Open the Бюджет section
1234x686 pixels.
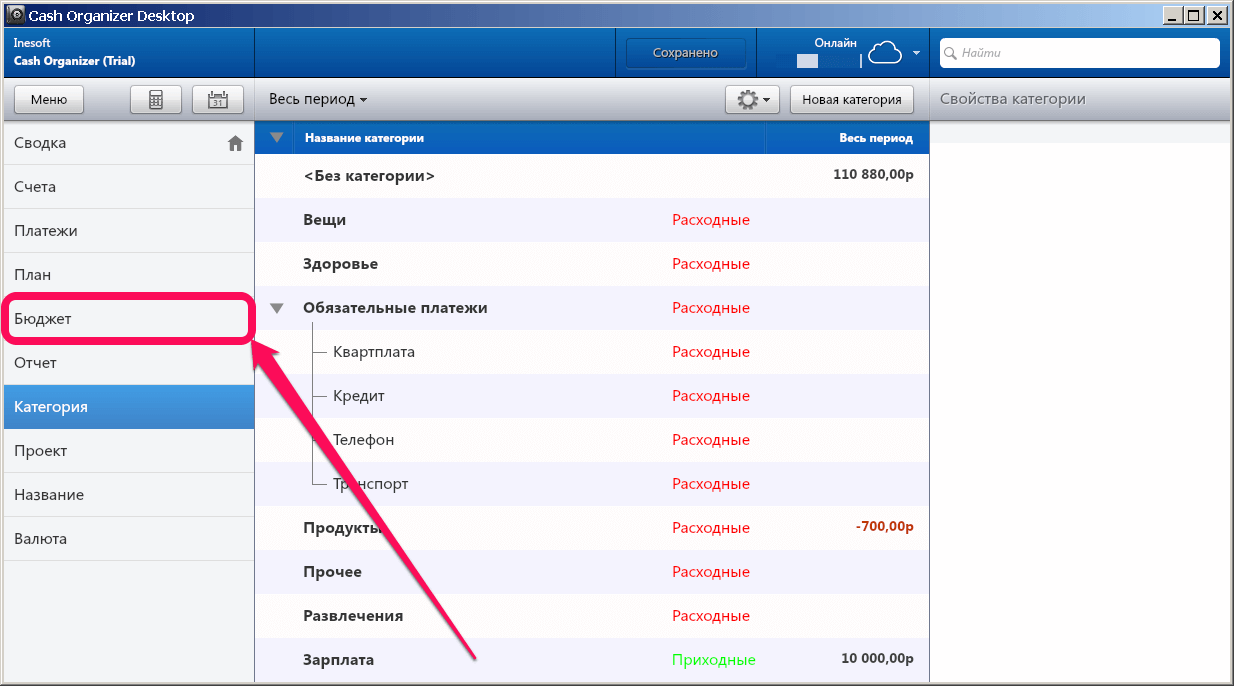(x=127, y=319)
